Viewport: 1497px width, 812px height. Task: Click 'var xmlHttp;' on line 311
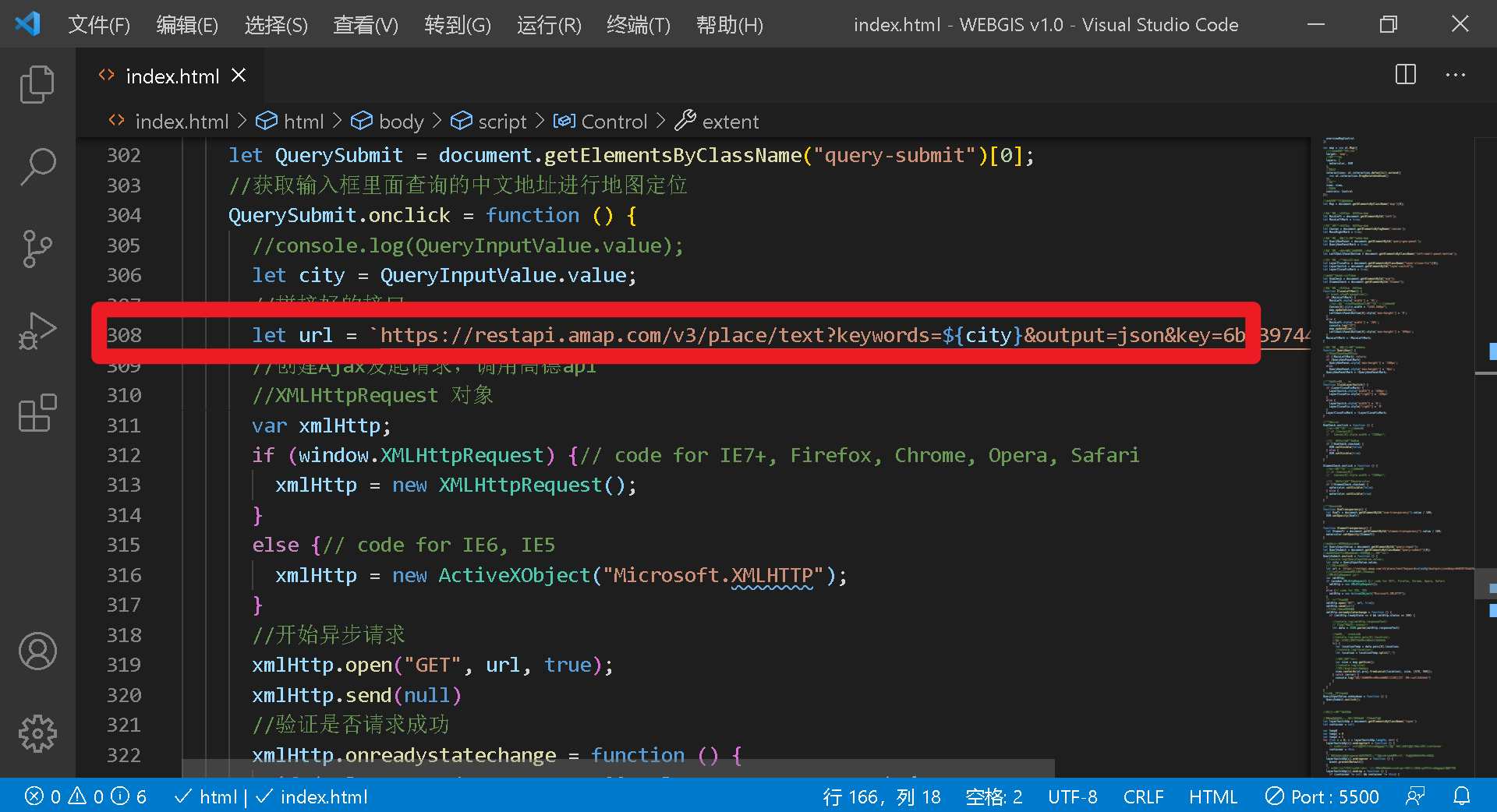321,425
